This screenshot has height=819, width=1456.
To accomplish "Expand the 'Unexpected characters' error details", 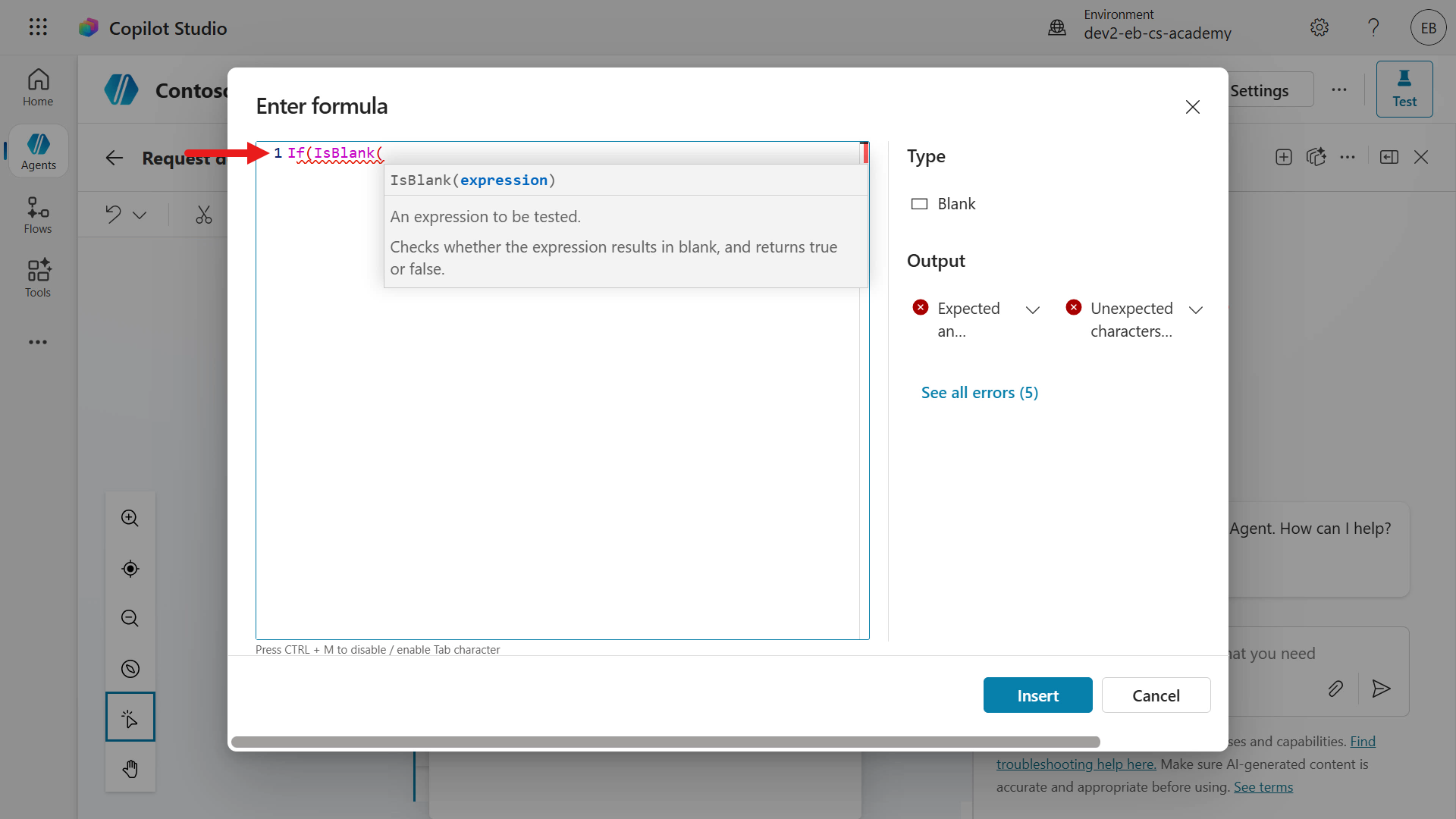I will pos(1196,309).
